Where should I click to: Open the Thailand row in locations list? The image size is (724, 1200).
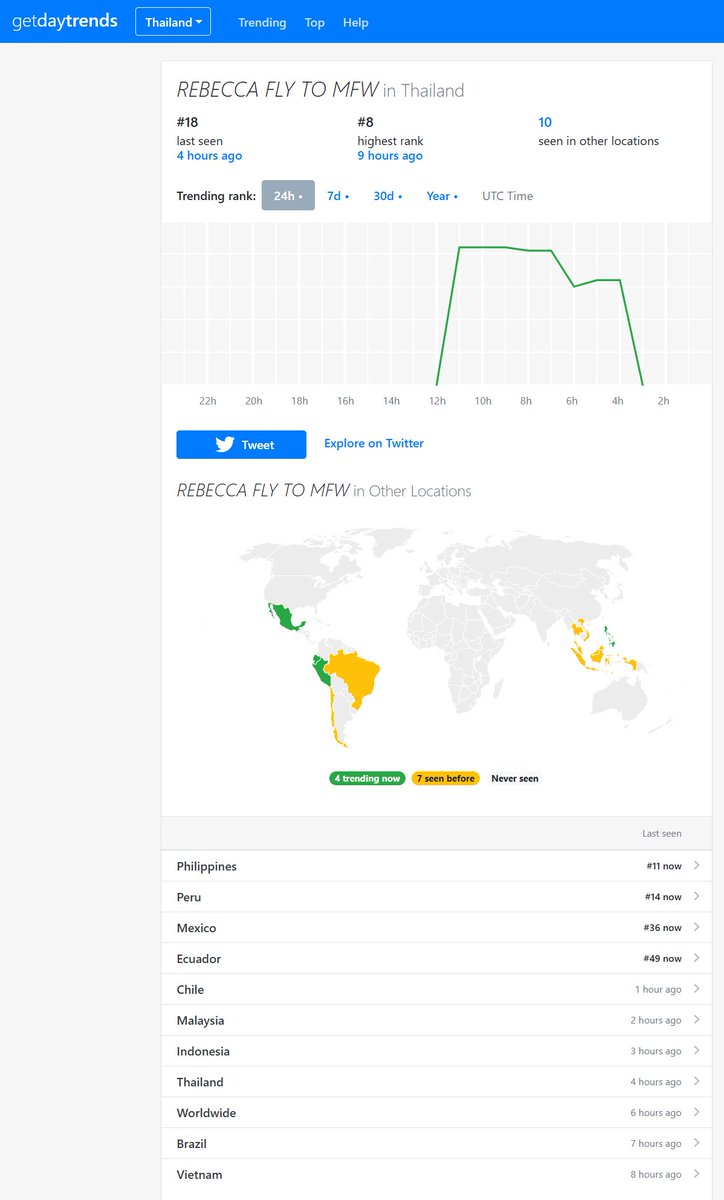pos(436,1082)
